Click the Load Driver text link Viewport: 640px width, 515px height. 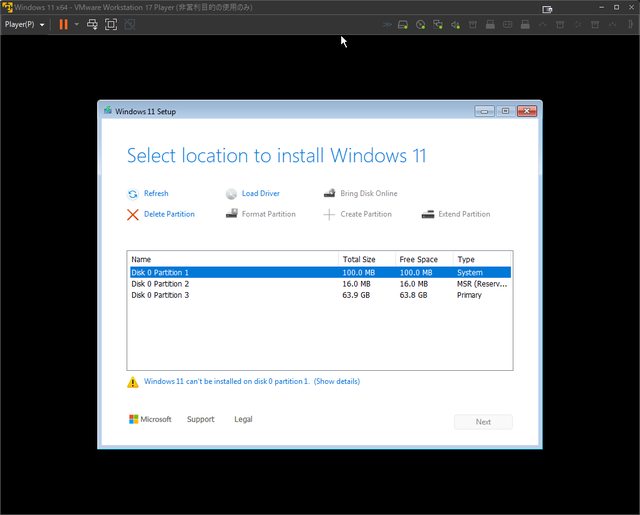click(260, 194)
